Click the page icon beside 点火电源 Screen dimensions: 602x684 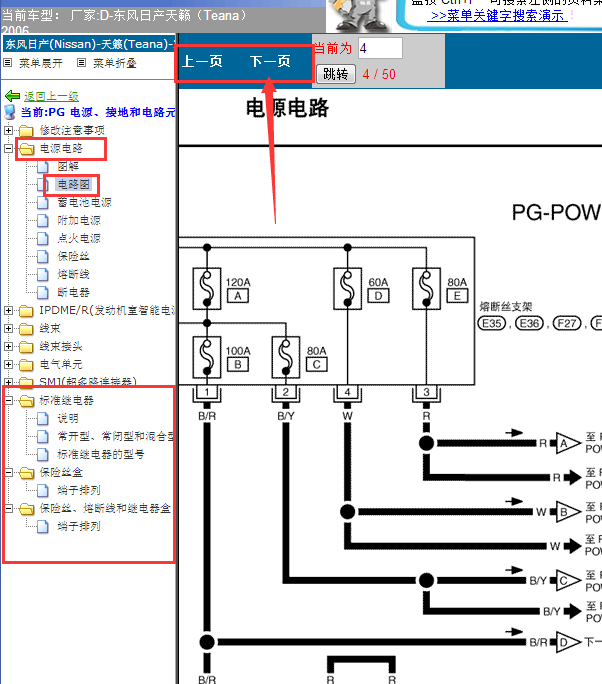click(x=43, y=239)
